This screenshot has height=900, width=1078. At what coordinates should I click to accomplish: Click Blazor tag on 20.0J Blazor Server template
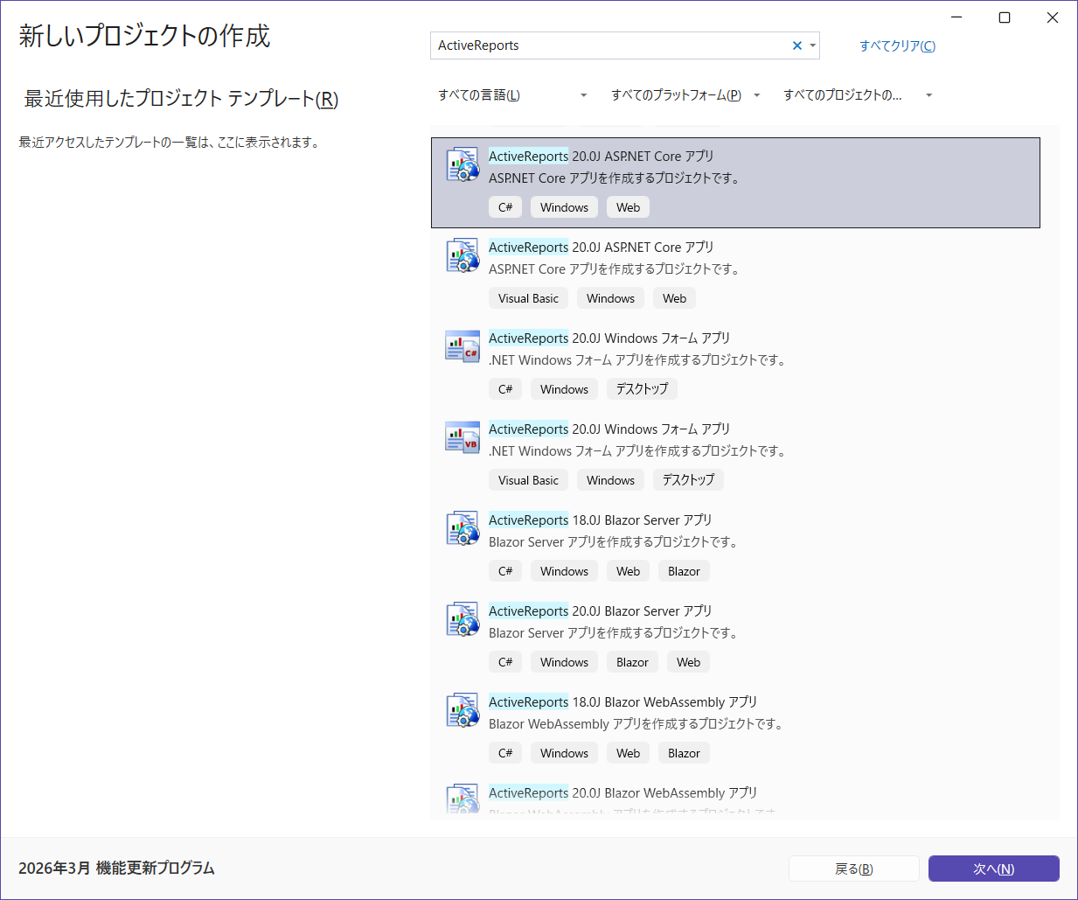pyautogui.click(x=632, y=662)
